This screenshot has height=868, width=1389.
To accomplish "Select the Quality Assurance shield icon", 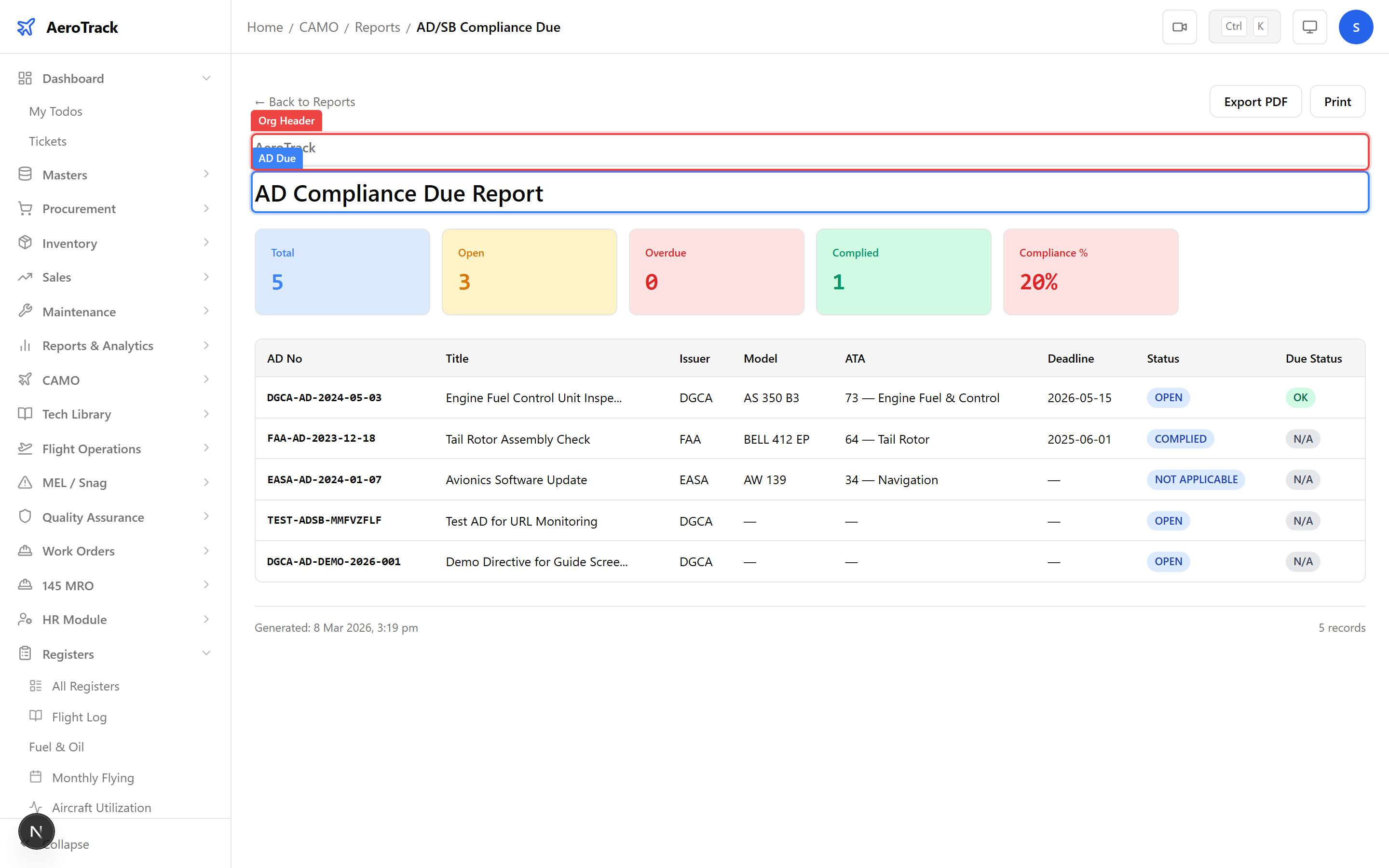I will pos(25,516).
